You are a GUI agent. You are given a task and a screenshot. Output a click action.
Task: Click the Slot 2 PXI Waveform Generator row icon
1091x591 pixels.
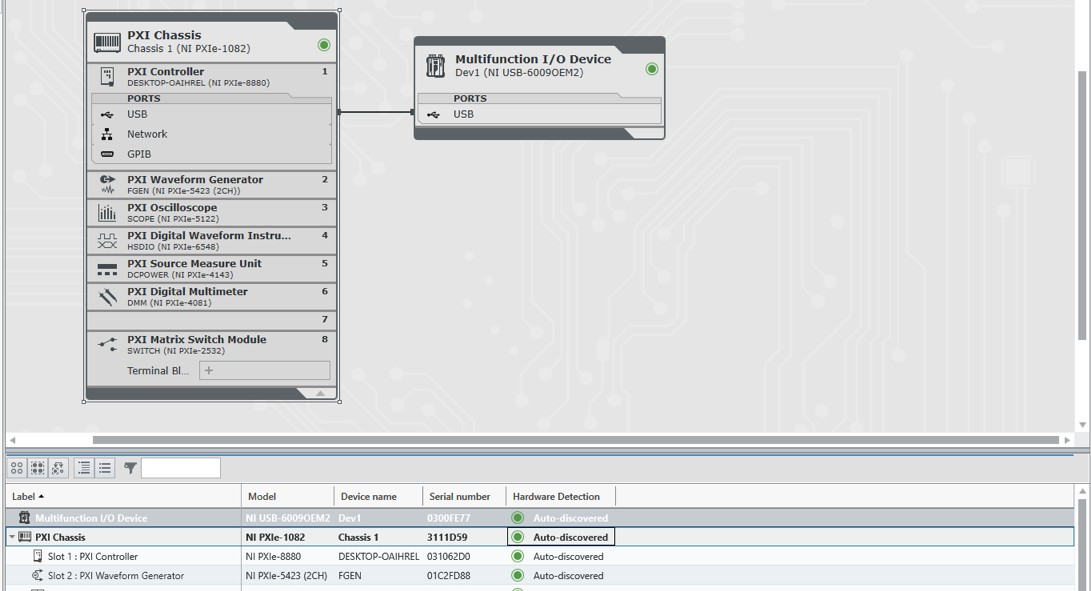point(38,576)
